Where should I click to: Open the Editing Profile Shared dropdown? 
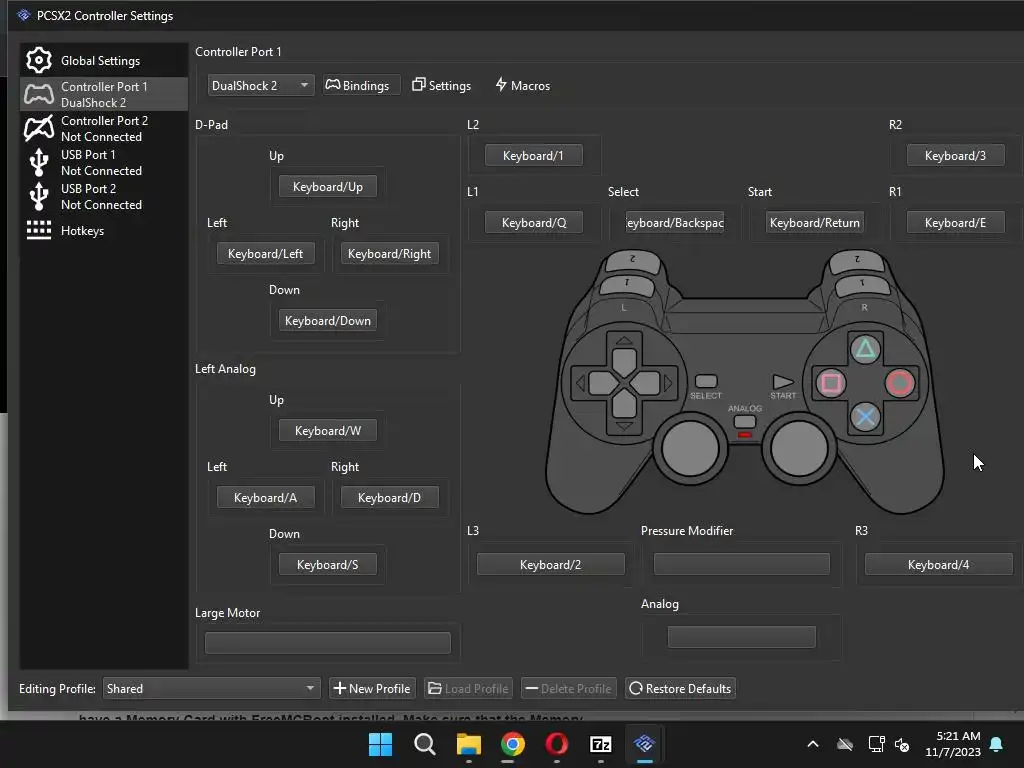[212, 688]
